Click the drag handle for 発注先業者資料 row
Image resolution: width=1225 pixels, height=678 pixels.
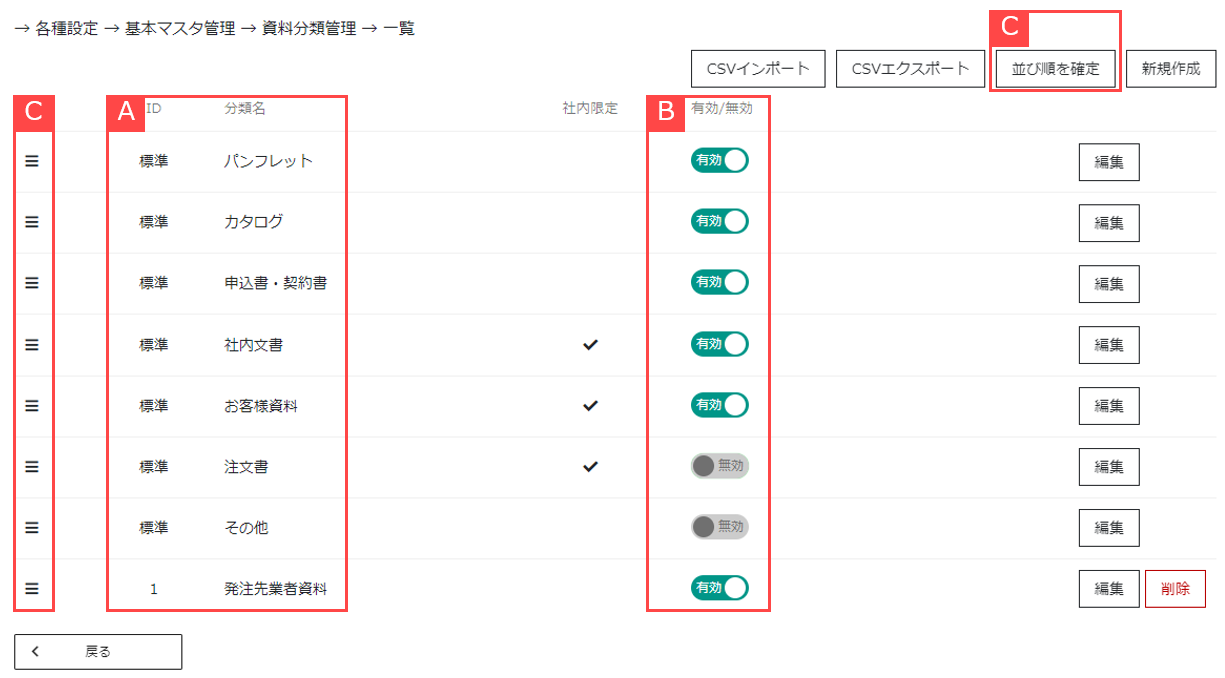tap(32, 589)
